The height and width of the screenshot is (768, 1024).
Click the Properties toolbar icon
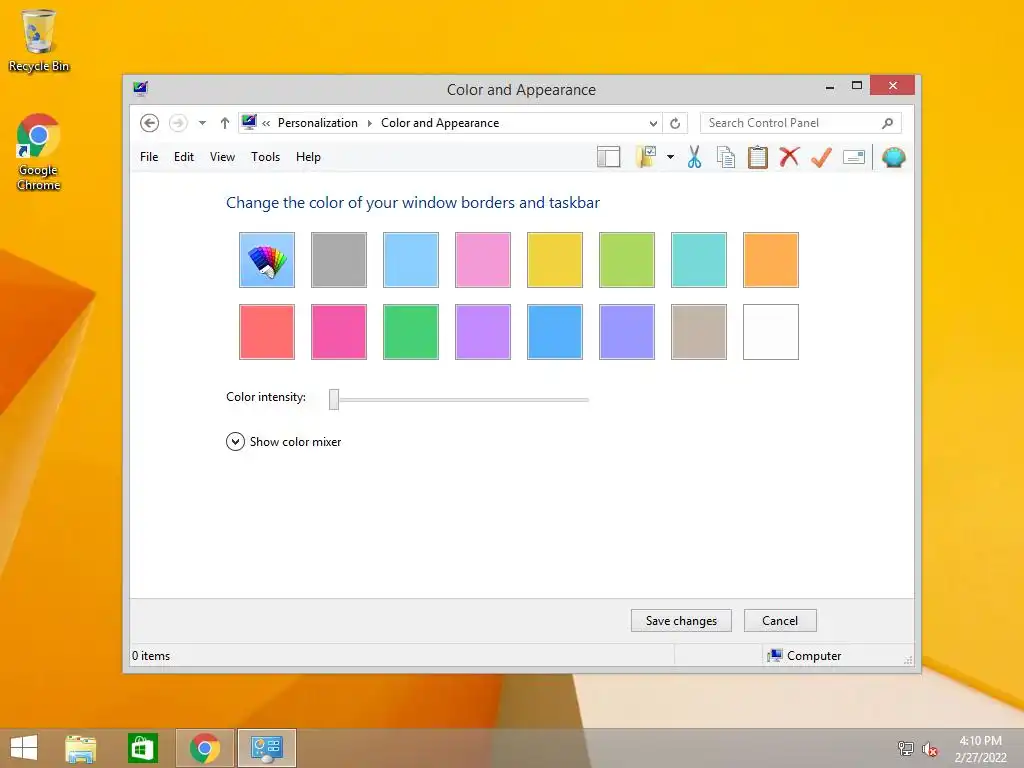(854, 157)
